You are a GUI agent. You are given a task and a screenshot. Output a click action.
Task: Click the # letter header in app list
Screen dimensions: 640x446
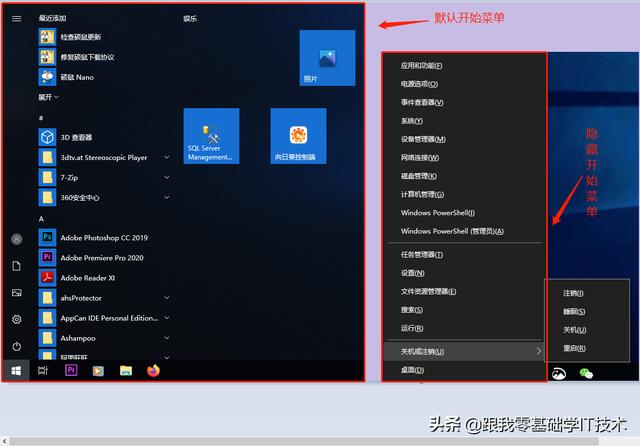coord(41,118)
